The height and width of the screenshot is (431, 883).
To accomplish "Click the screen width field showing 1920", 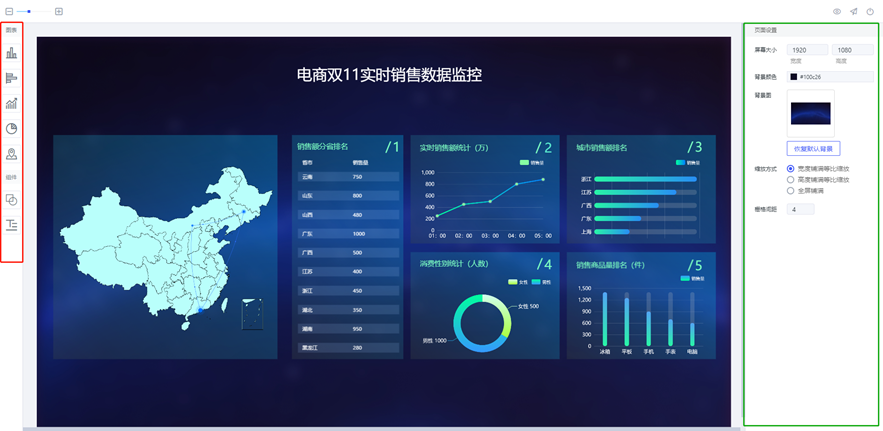I will (x=807, y=49).
